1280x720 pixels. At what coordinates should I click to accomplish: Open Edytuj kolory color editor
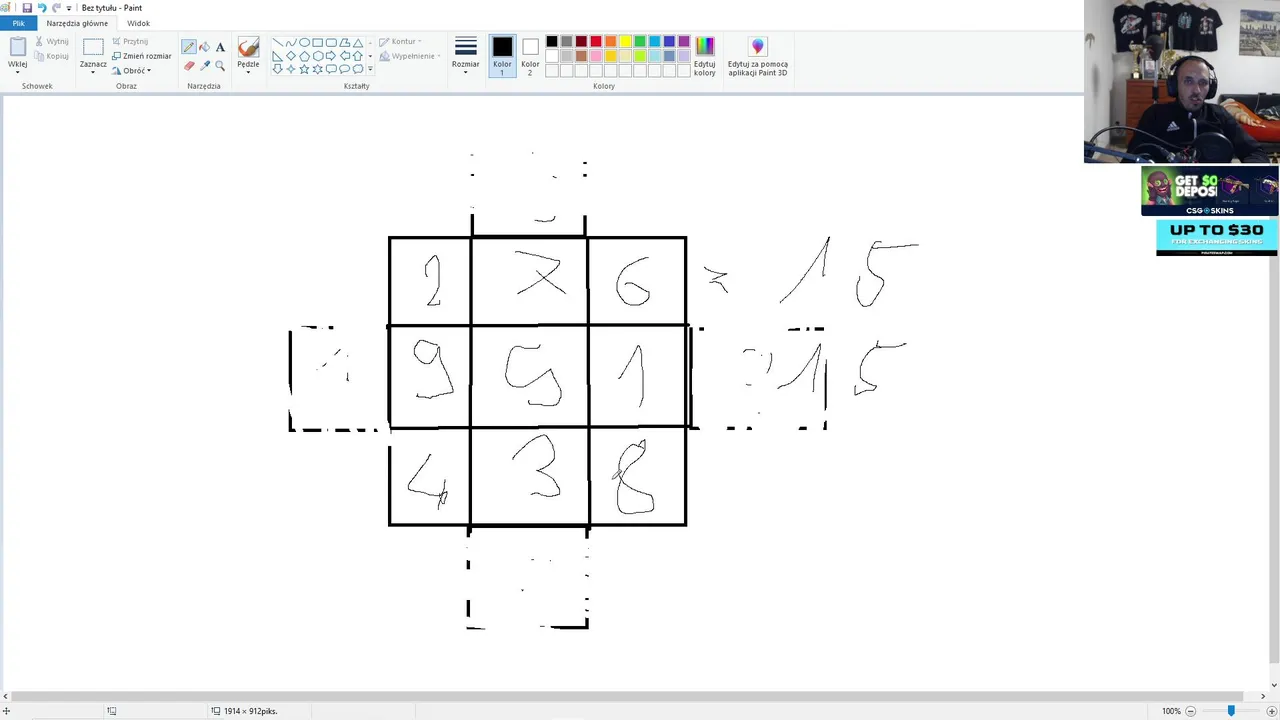[x=705, y=56]
